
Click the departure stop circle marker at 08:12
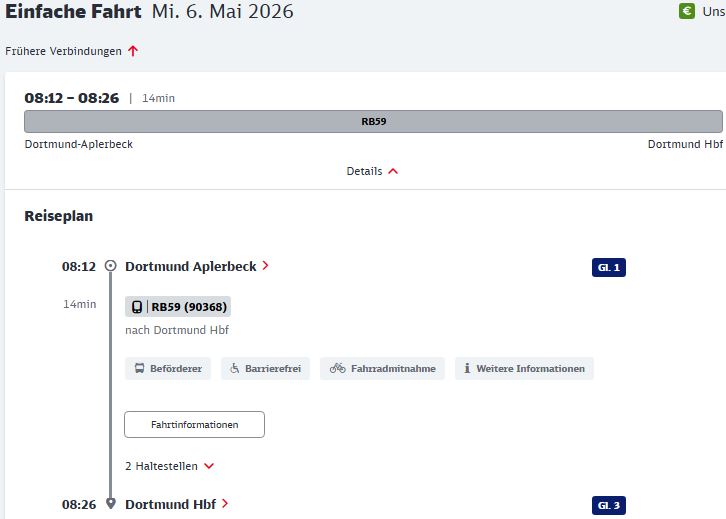point(110,266)
